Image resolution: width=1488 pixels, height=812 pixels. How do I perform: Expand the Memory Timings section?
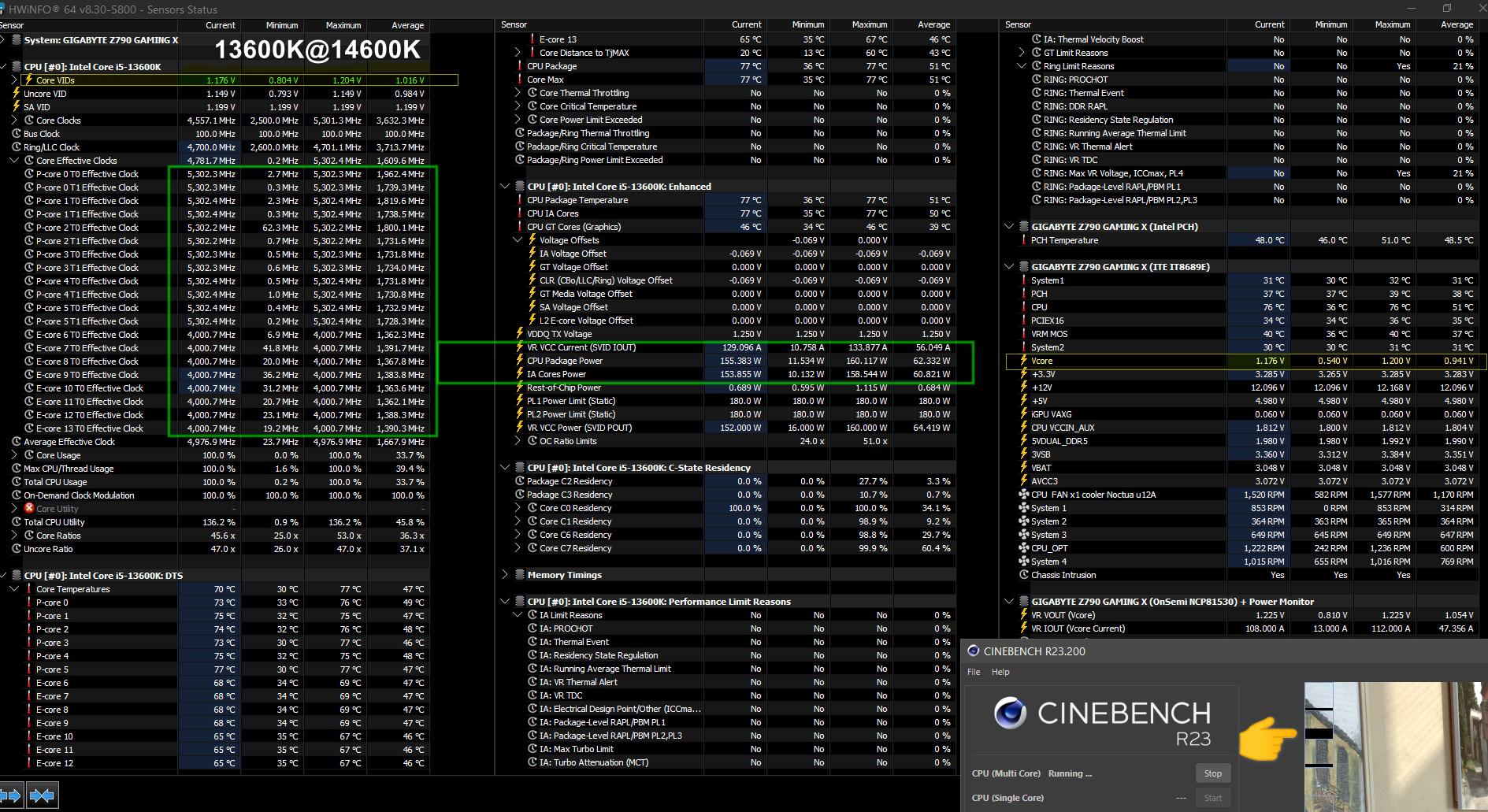pyautogui.click(x=505, y=575)
